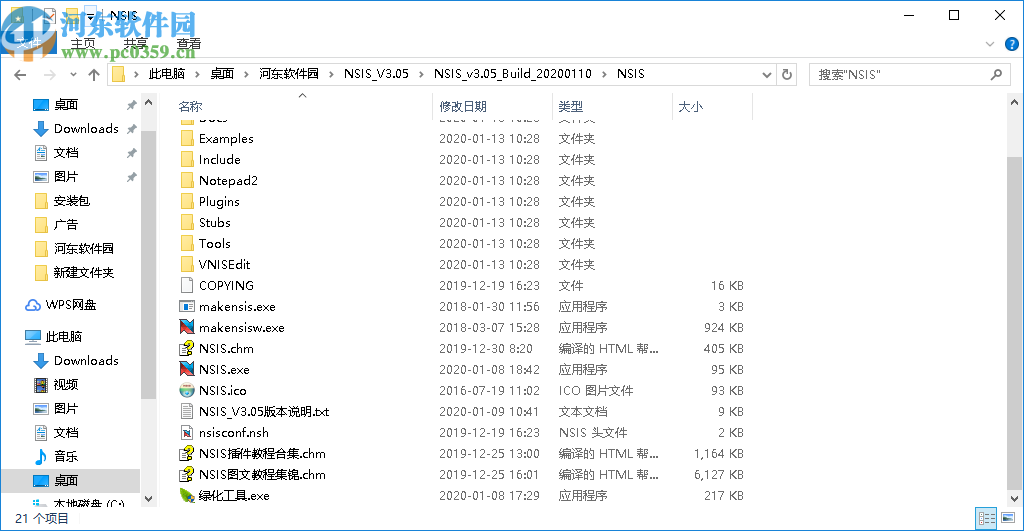Expand the chevron after NSIS_v3.05_Build_20200110 breadcrumb
The width and height of the screenshot is (1024, 531).
604,74
